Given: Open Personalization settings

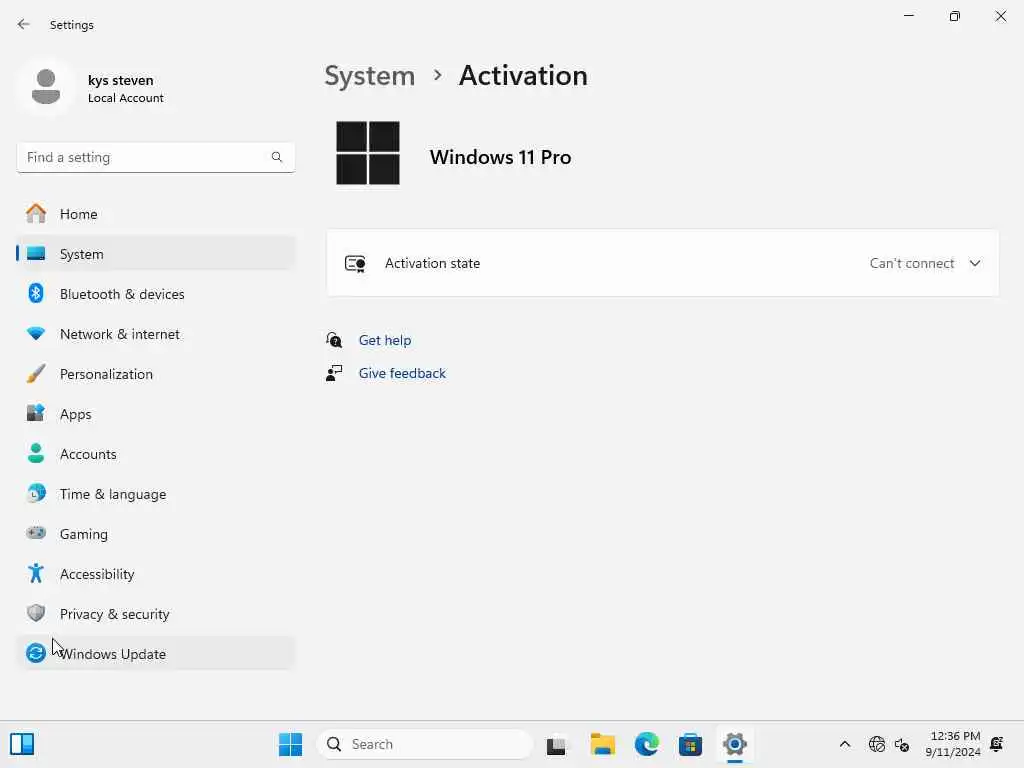Looking at the screenshot, I should coord(155,374).
